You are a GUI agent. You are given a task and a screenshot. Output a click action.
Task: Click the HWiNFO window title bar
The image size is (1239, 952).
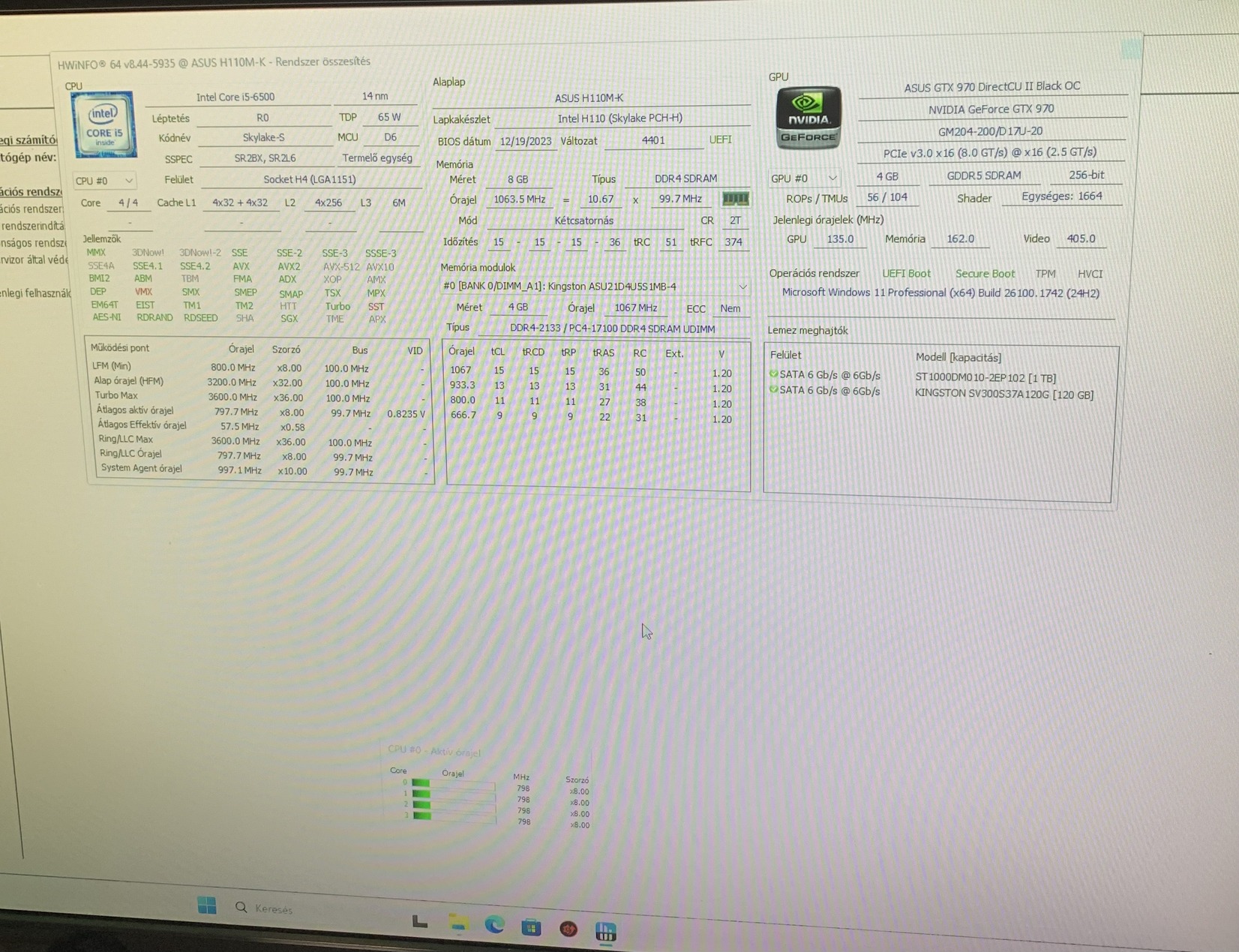tap(585, 59)
